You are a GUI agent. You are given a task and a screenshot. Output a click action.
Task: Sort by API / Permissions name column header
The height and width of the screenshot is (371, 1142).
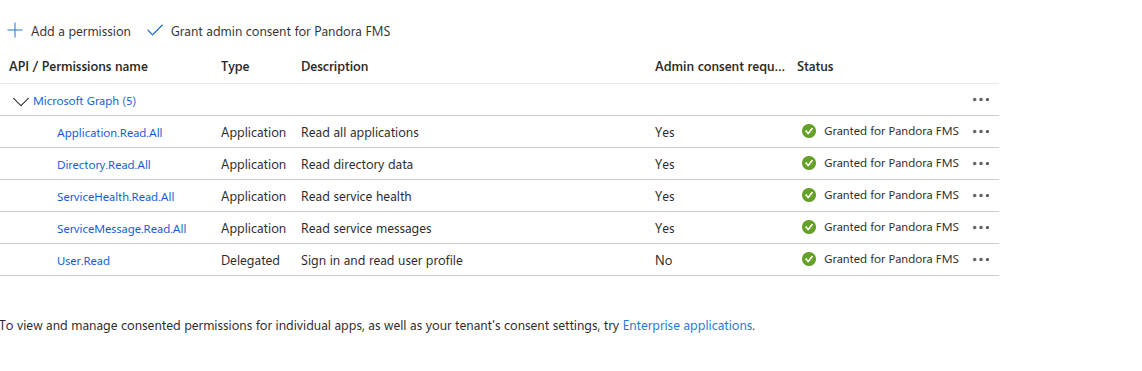pyautogui.click(x=79, y=66)
